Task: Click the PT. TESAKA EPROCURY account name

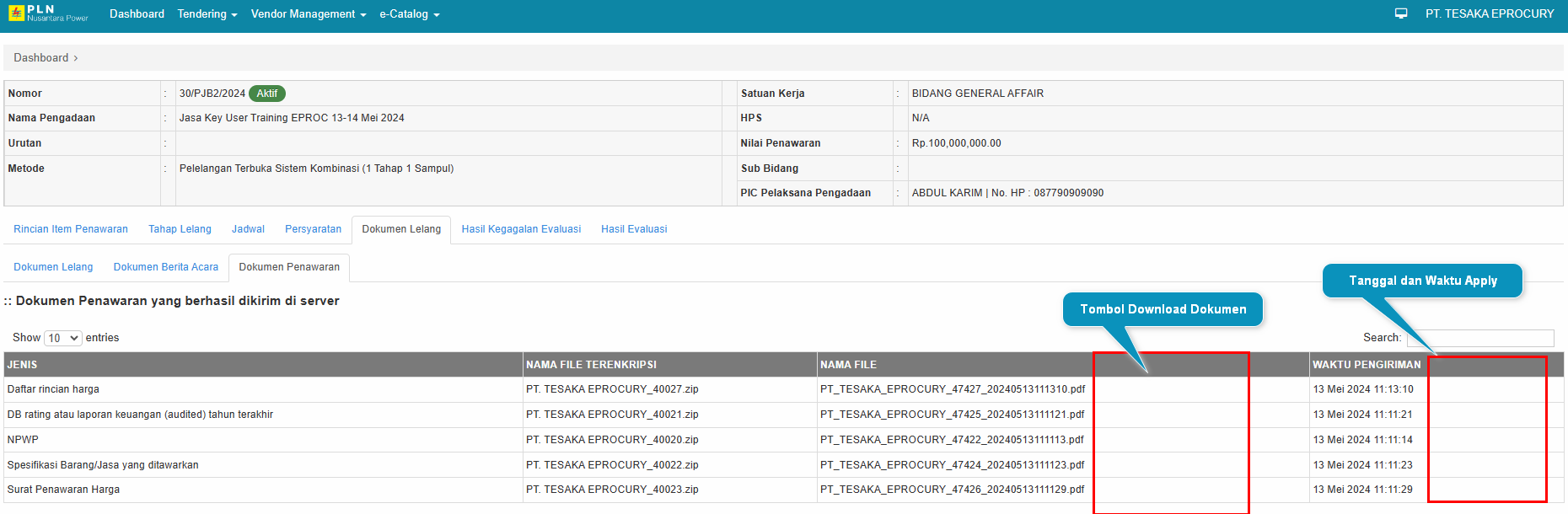Action: pyautogui.click(x=1489, y=14)
